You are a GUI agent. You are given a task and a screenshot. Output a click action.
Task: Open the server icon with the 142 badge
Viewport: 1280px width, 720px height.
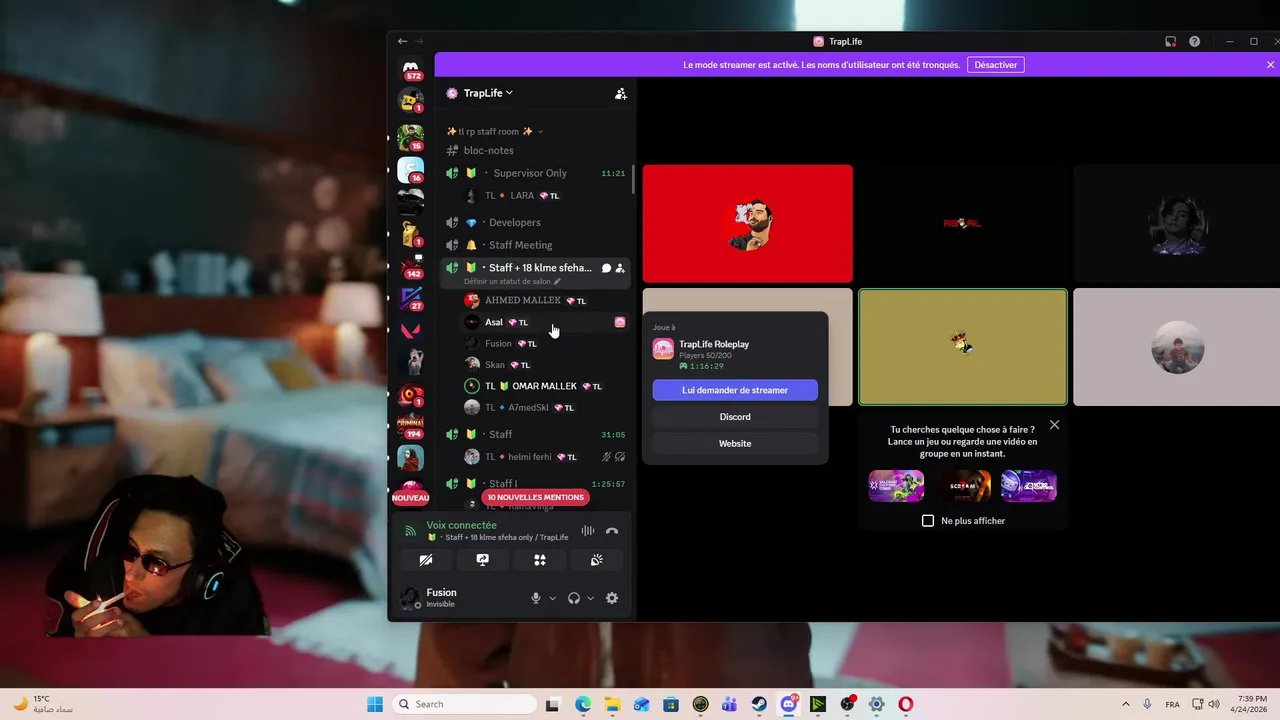(411, 266)
